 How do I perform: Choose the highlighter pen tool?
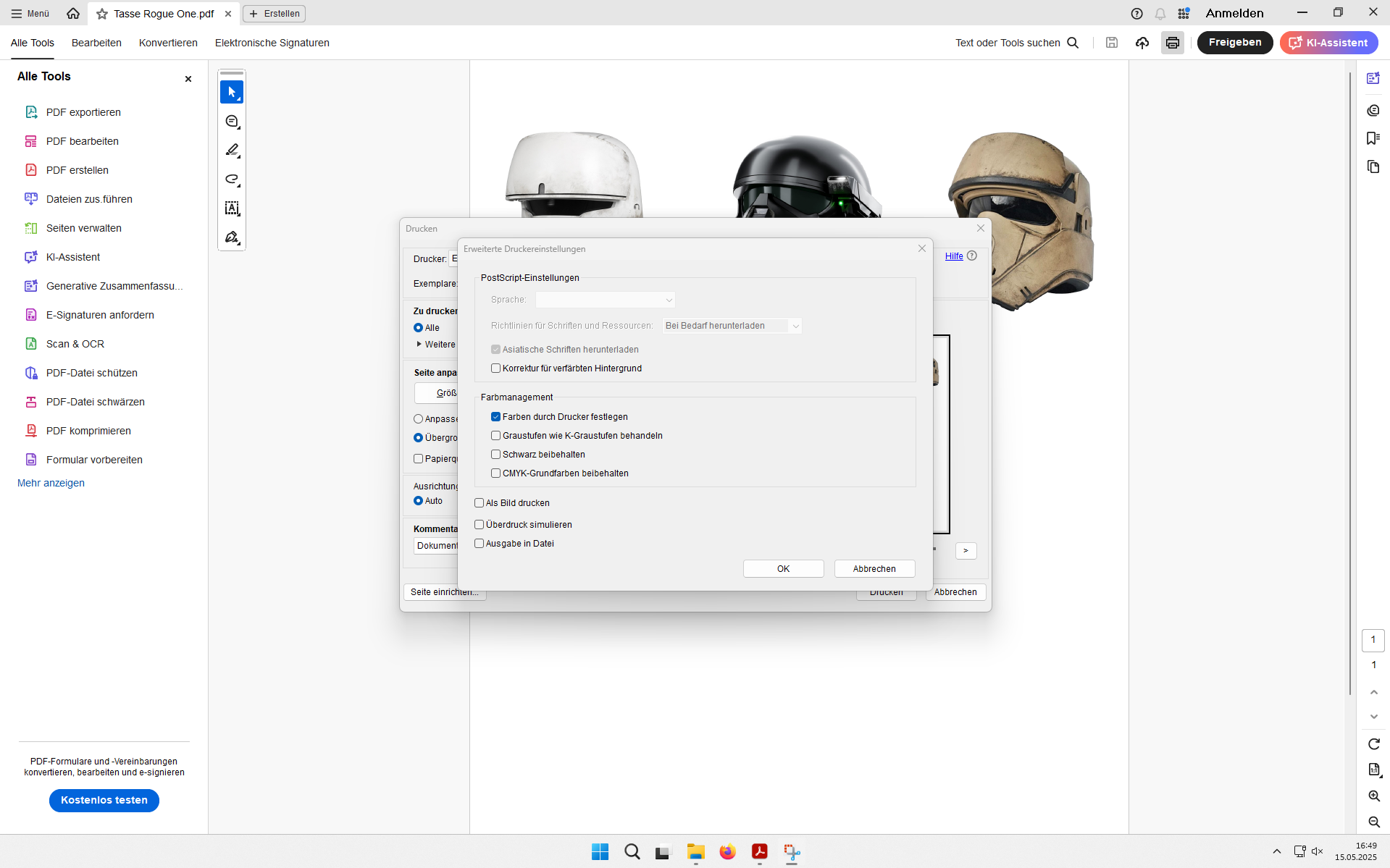(232, 151)
